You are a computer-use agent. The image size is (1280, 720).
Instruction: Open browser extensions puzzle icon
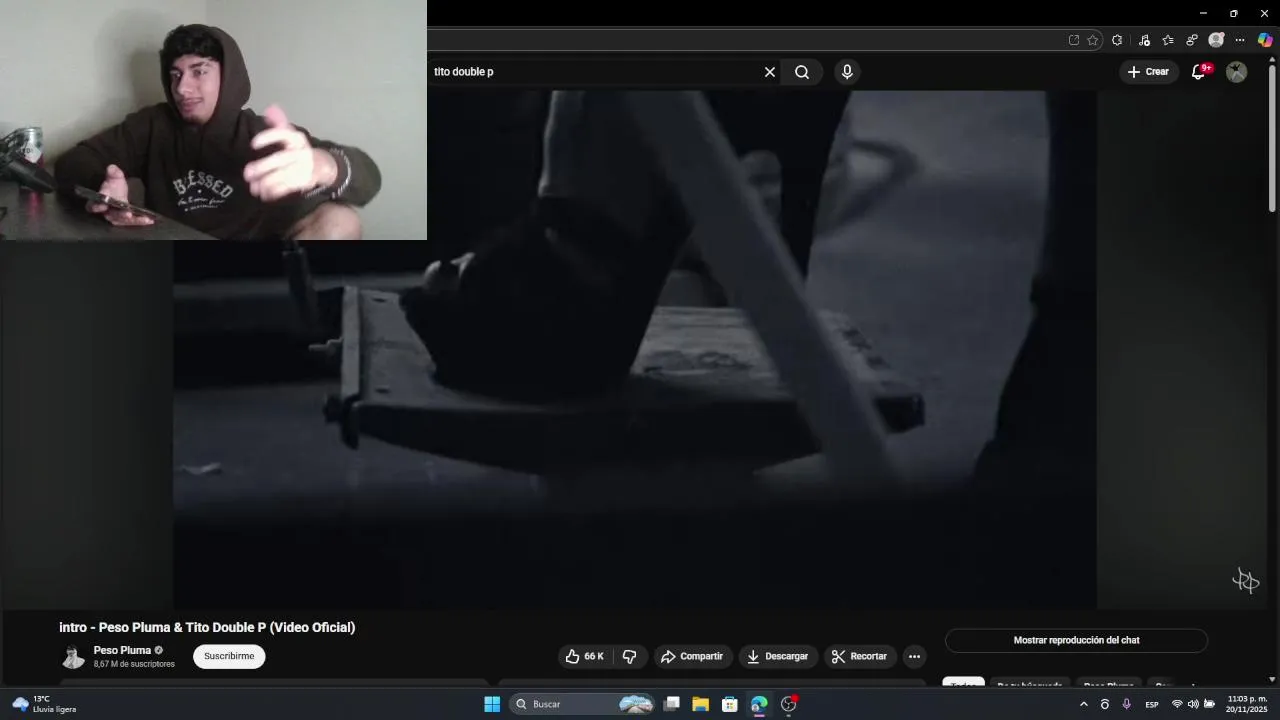point(1117,40)
